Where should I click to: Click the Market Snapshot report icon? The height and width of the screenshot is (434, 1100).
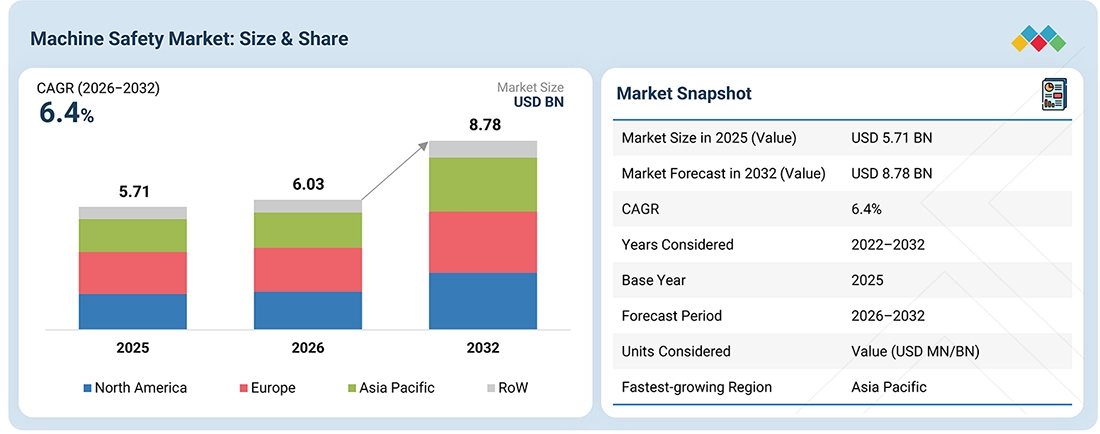coord(1054,95)
